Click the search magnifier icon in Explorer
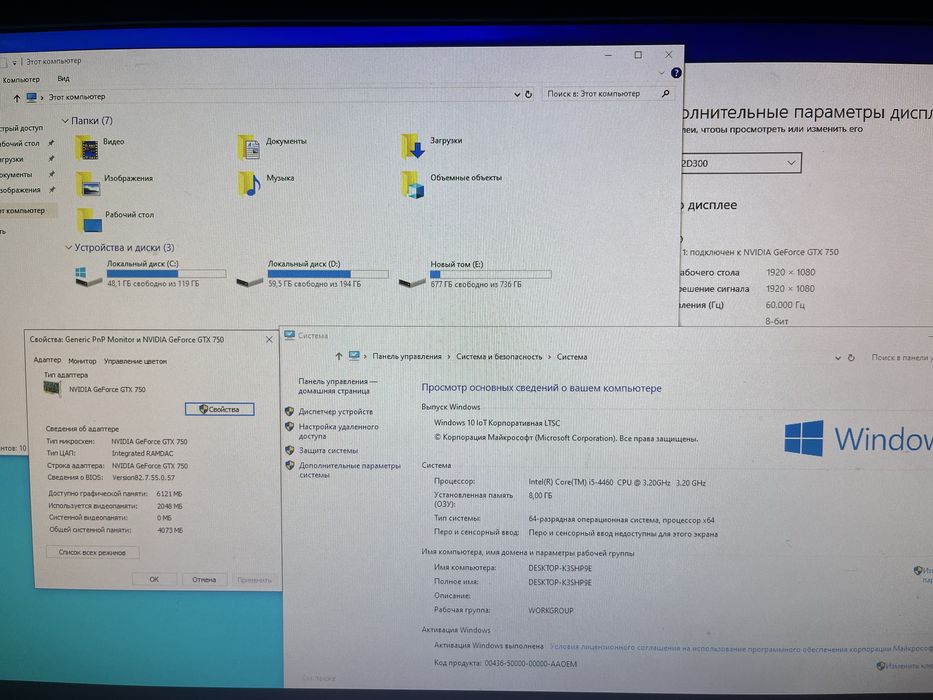 (x=665, y=93)
